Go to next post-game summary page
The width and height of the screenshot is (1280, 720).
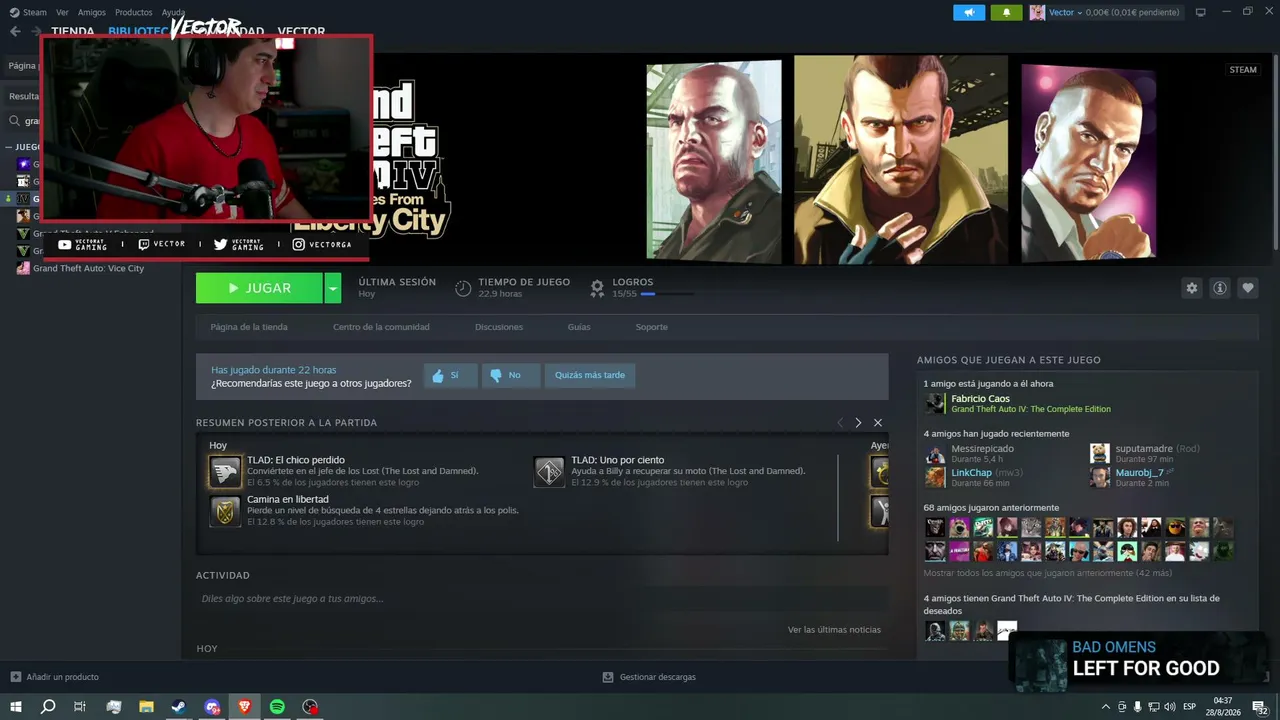(858, 423)
